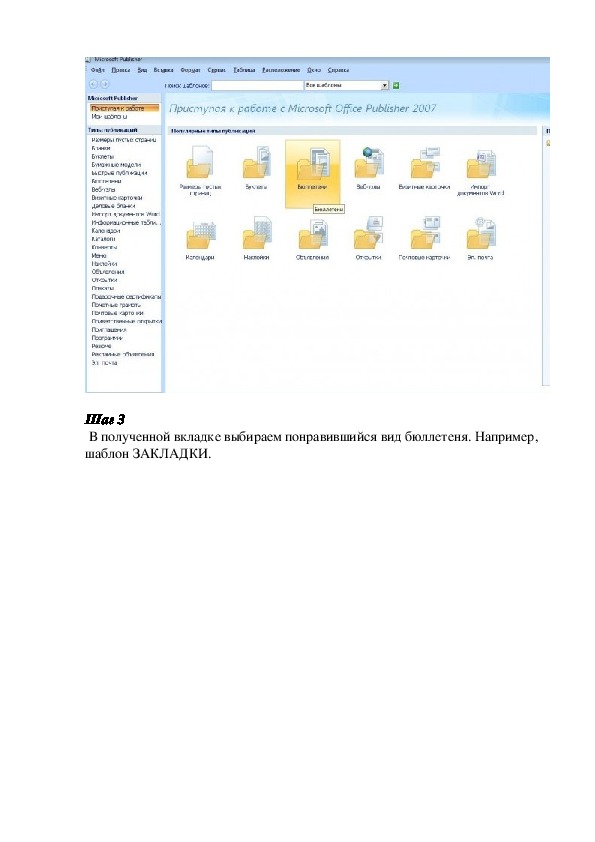Open the Буклеты publication folder icon
595x842 pixels.
pyautogui.click(x=257, y=163)
